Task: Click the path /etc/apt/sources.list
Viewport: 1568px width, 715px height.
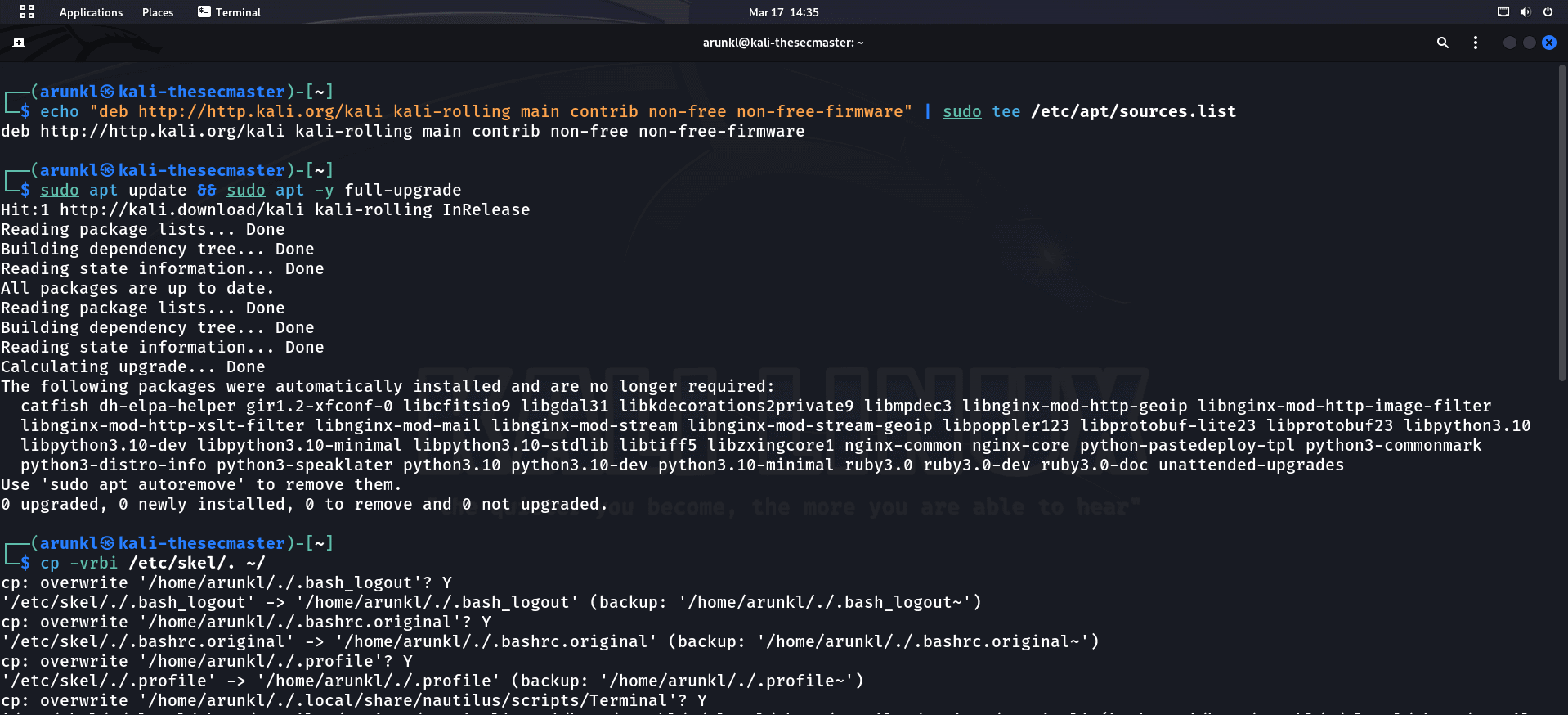Action: pos(1133,111)
